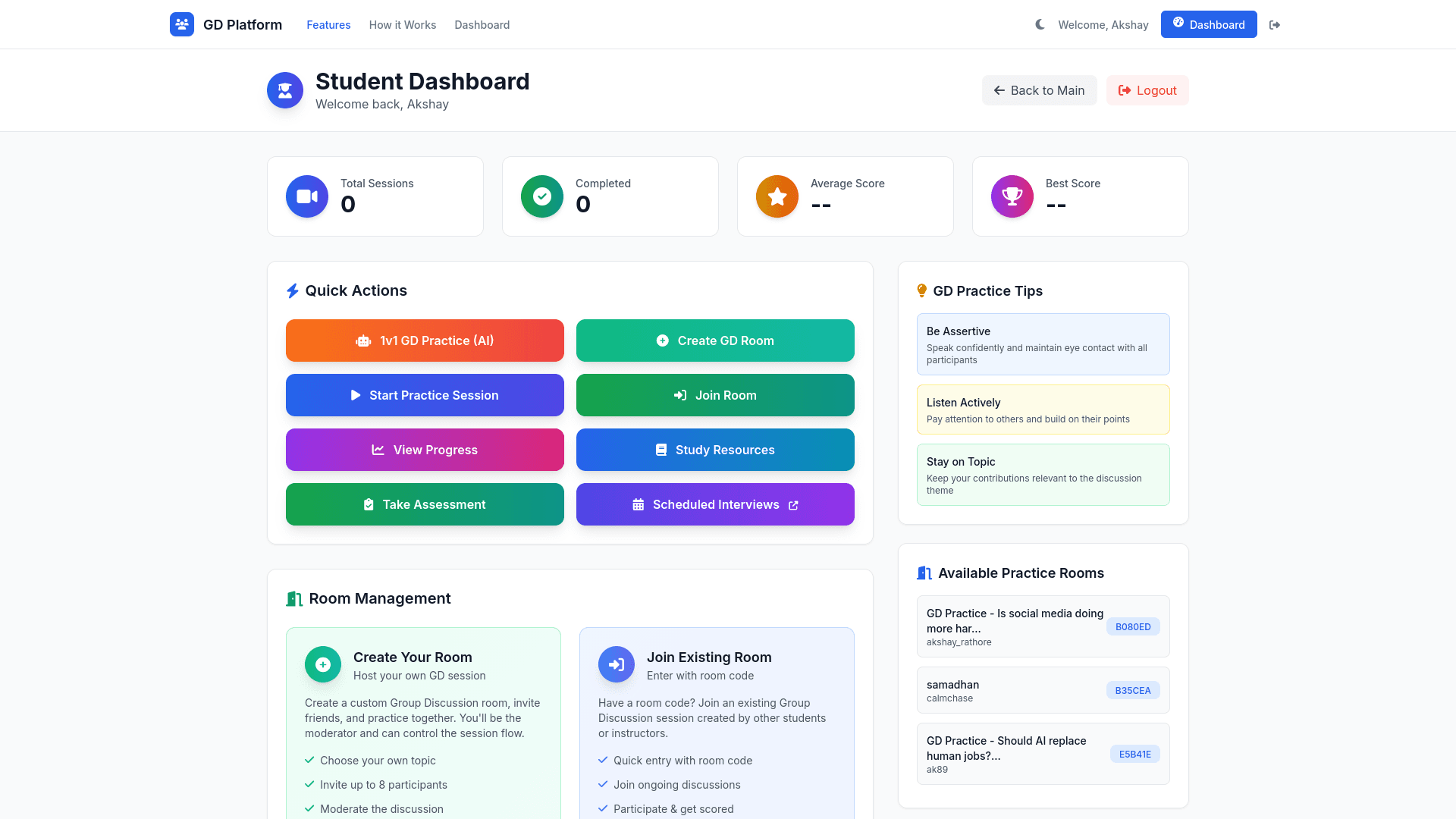The width and height of the screenshot is (1456, 819).
Task: Click the Create Your Room plus icon
Action: point(323,664)
